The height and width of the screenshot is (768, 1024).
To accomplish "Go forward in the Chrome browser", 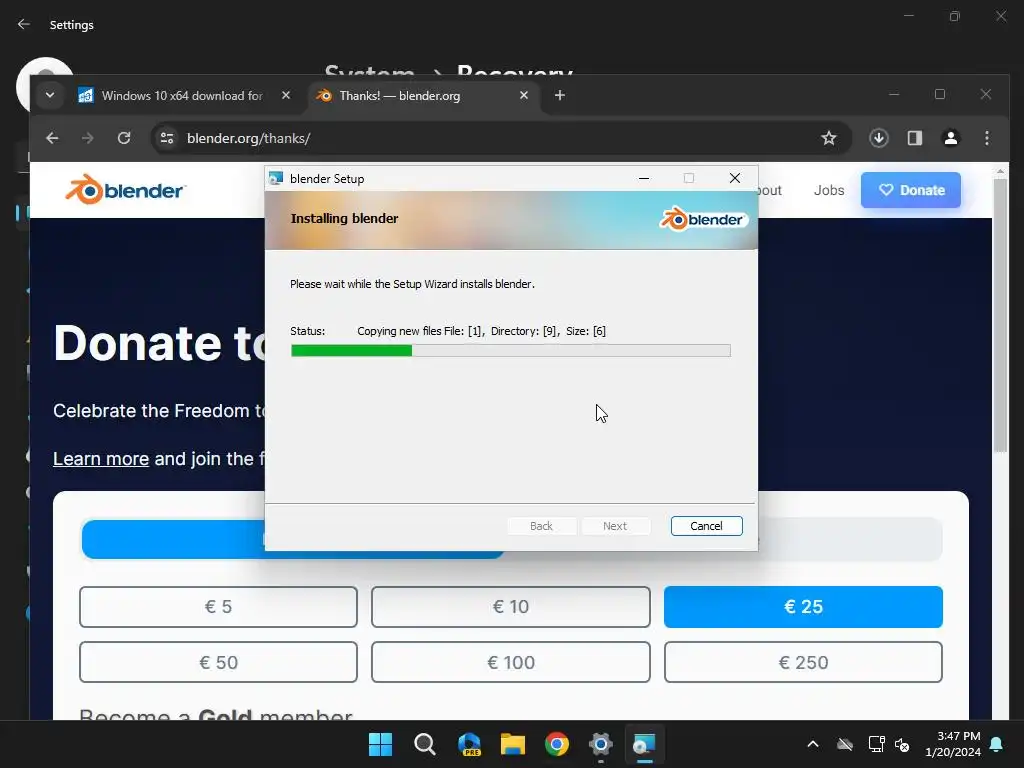I will pos(88,138).
